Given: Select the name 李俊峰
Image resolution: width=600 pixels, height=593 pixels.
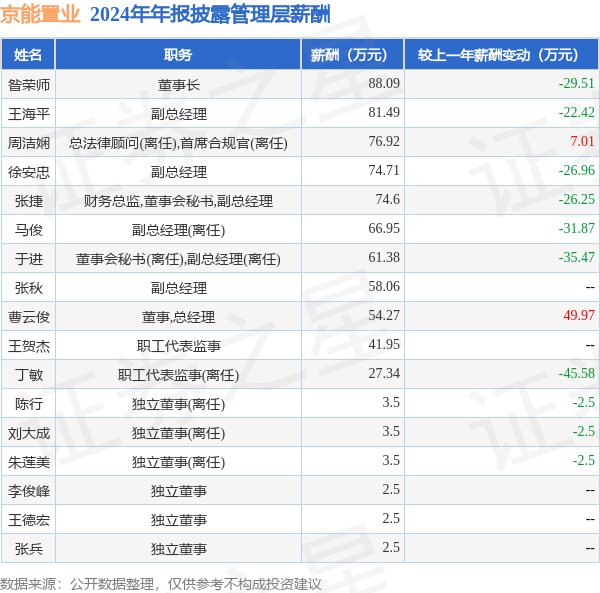Looking at the screenshot, I should 29,491.
